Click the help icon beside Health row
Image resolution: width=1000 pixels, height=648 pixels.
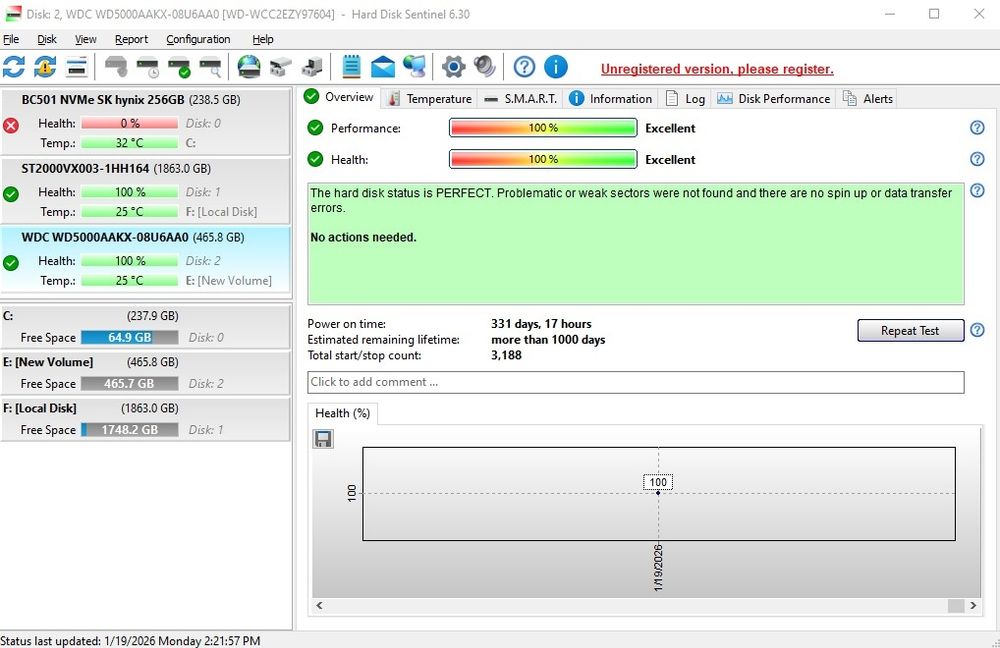(x=977, y=159)
